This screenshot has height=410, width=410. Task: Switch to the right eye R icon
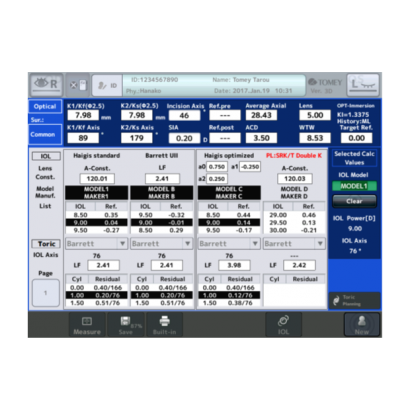[47, 84]
